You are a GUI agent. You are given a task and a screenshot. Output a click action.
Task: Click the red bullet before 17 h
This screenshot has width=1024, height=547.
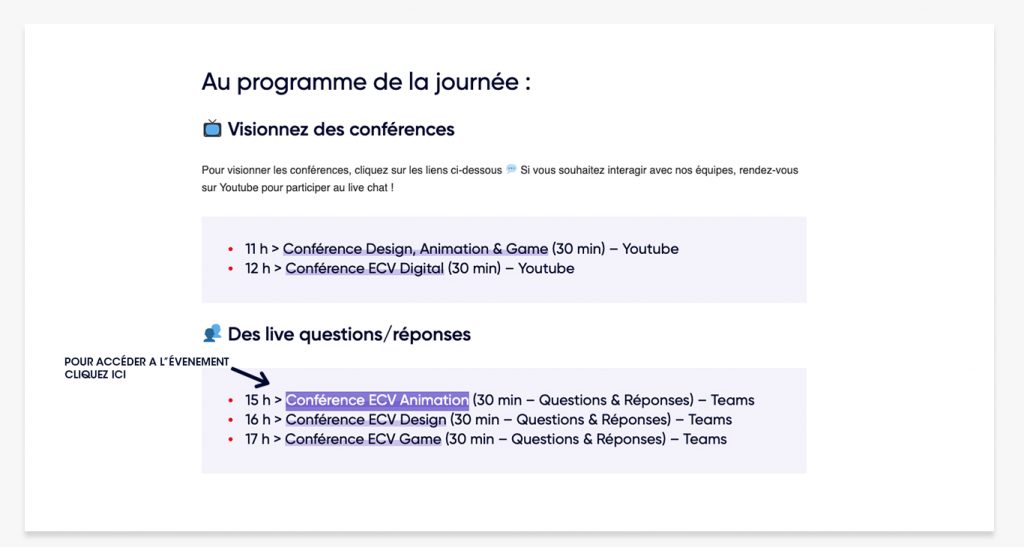(231, 440)
